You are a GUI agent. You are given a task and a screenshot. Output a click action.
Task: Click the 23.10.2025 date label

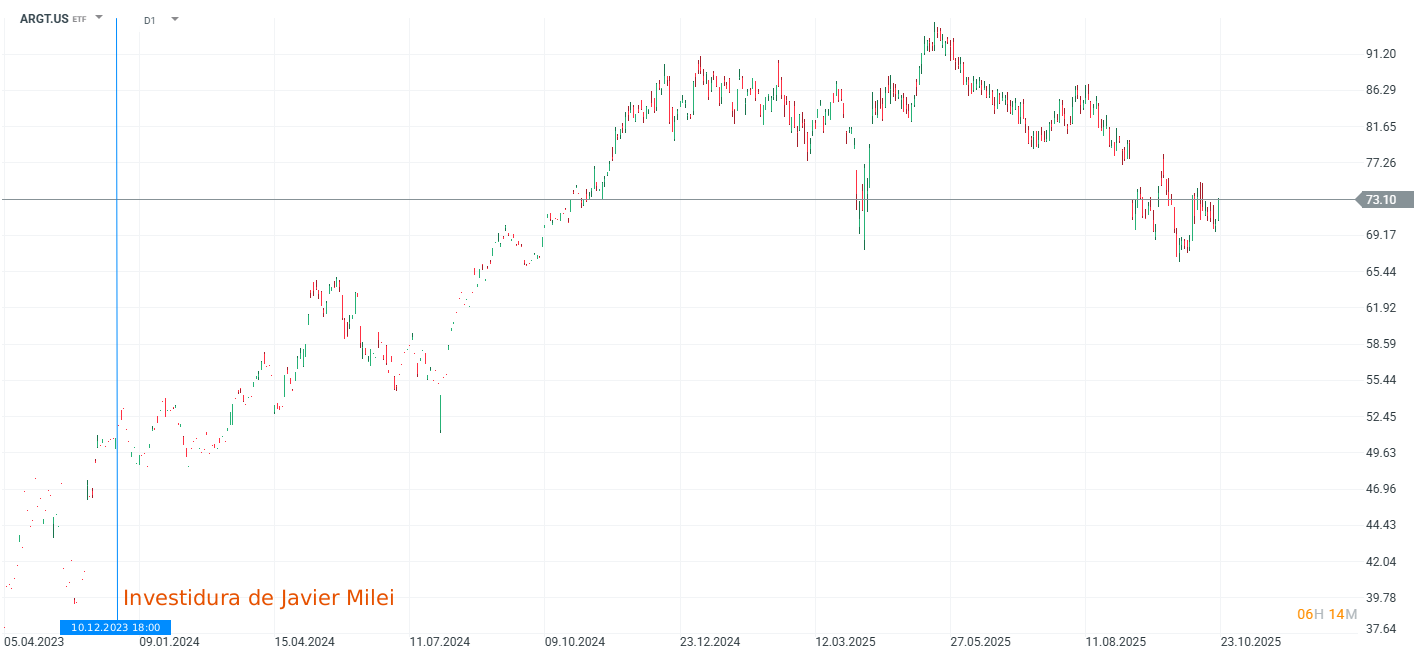[x=1249, y=640]
